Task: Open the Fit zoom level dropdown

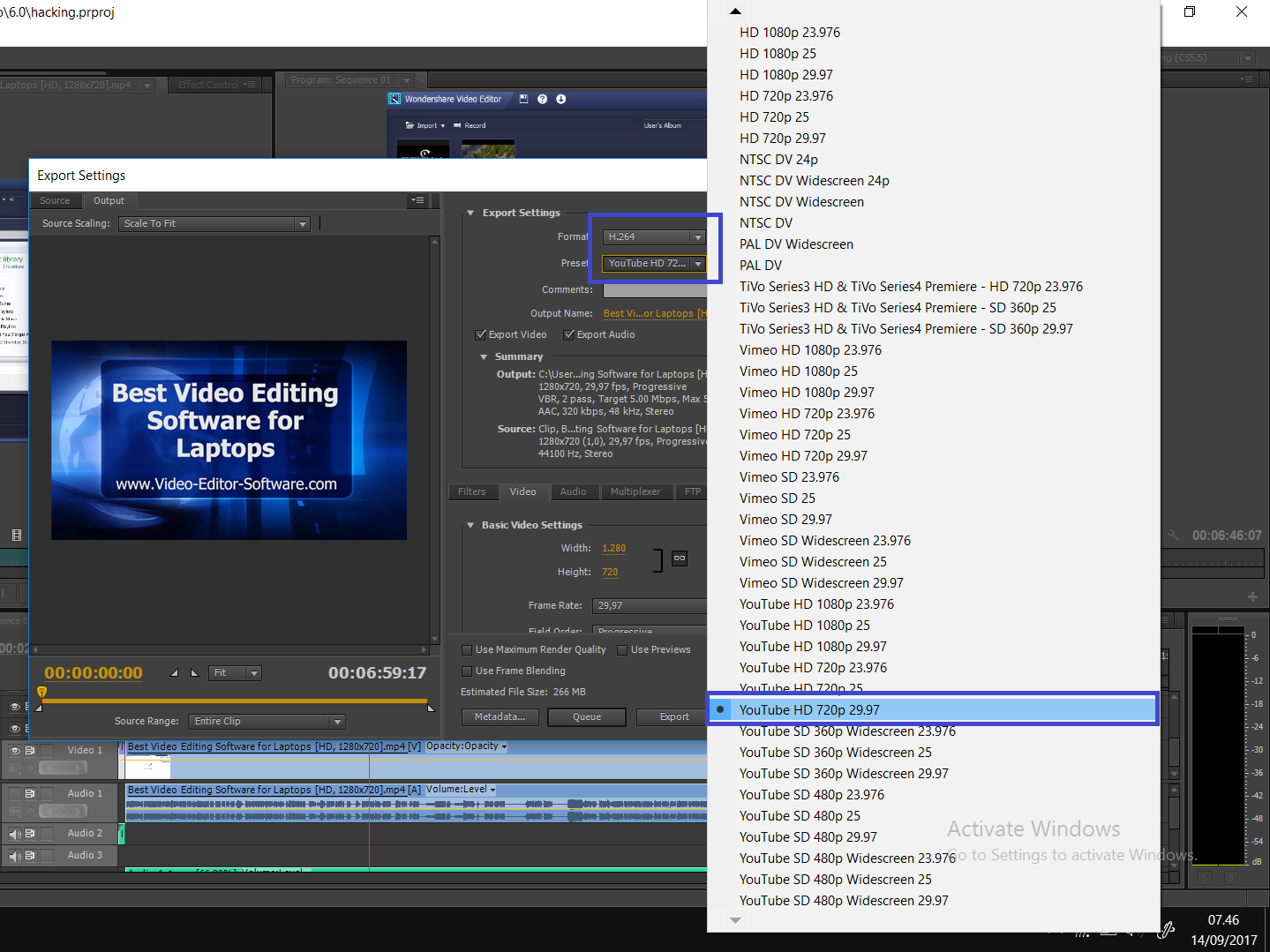Action: click(236, 673)
